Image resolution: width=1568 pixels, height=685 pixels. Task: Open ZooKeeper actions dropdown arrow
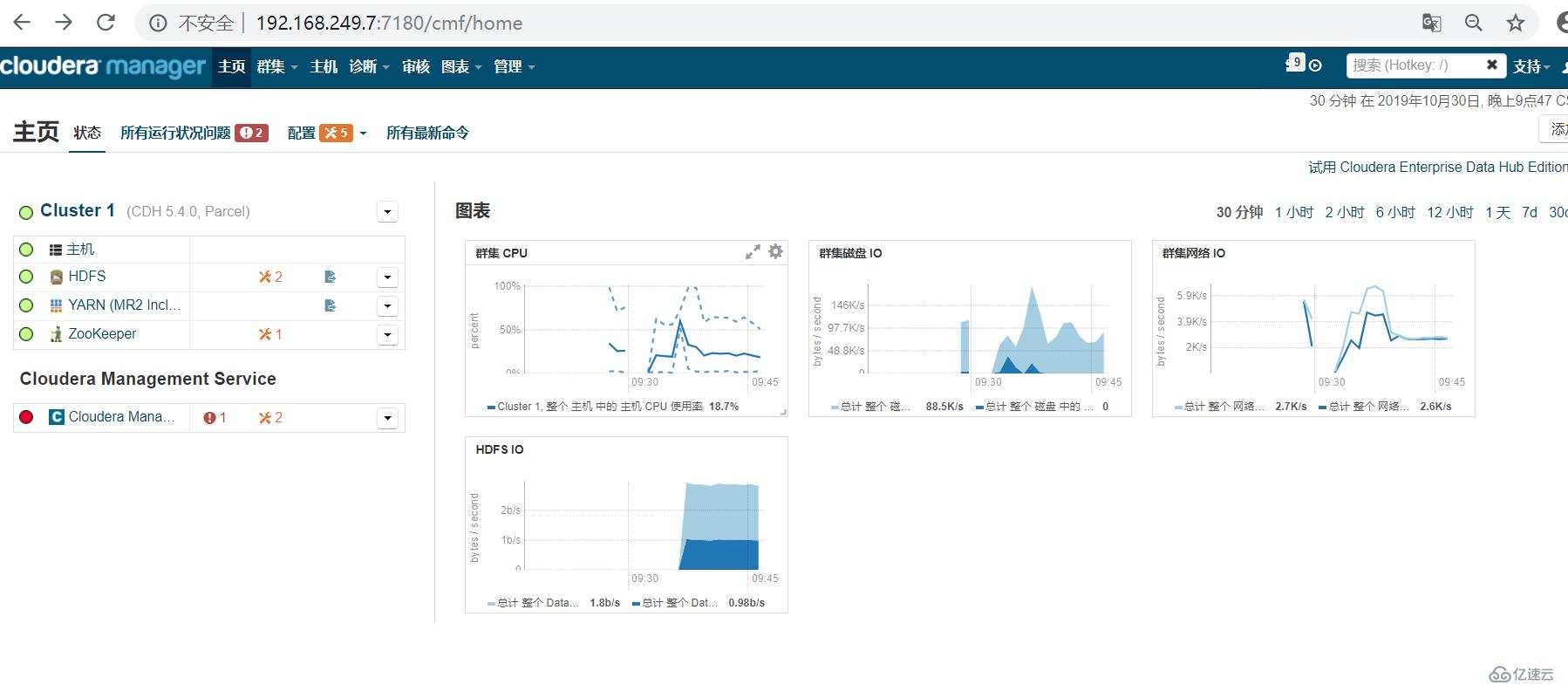tap(387, 335)
